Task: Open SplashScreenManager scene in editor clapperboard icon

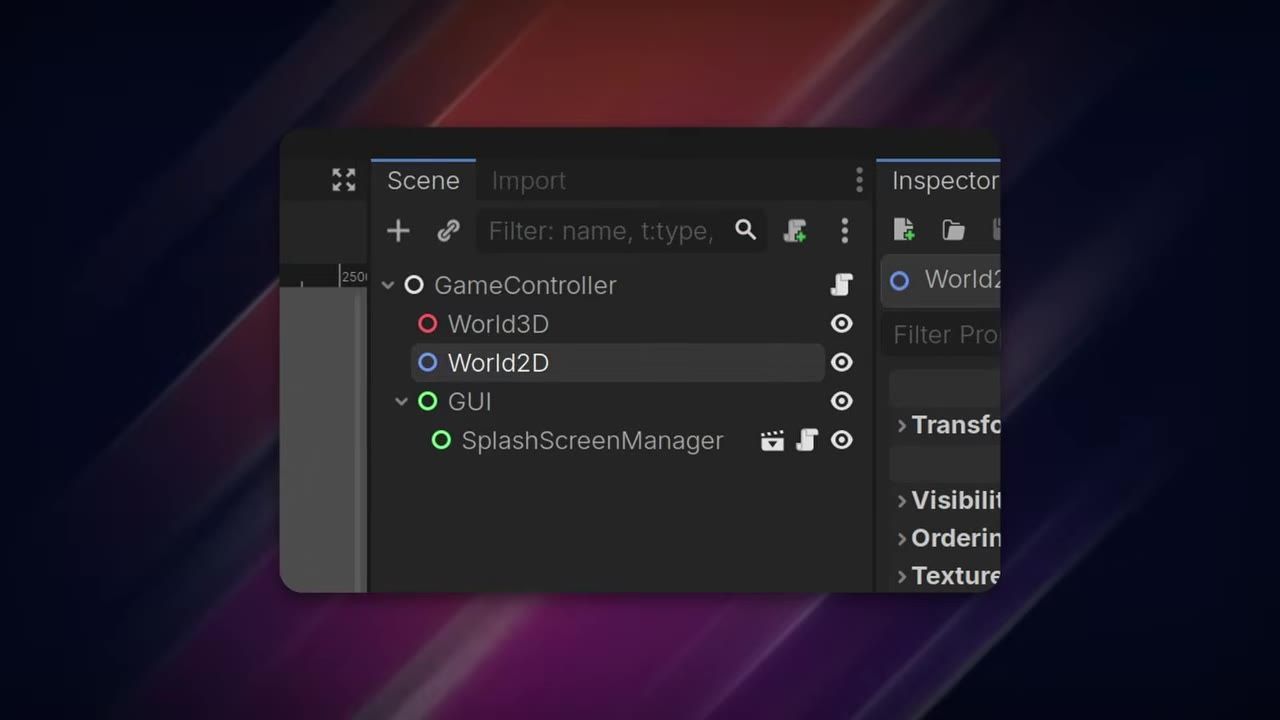Action: (772, 440)
